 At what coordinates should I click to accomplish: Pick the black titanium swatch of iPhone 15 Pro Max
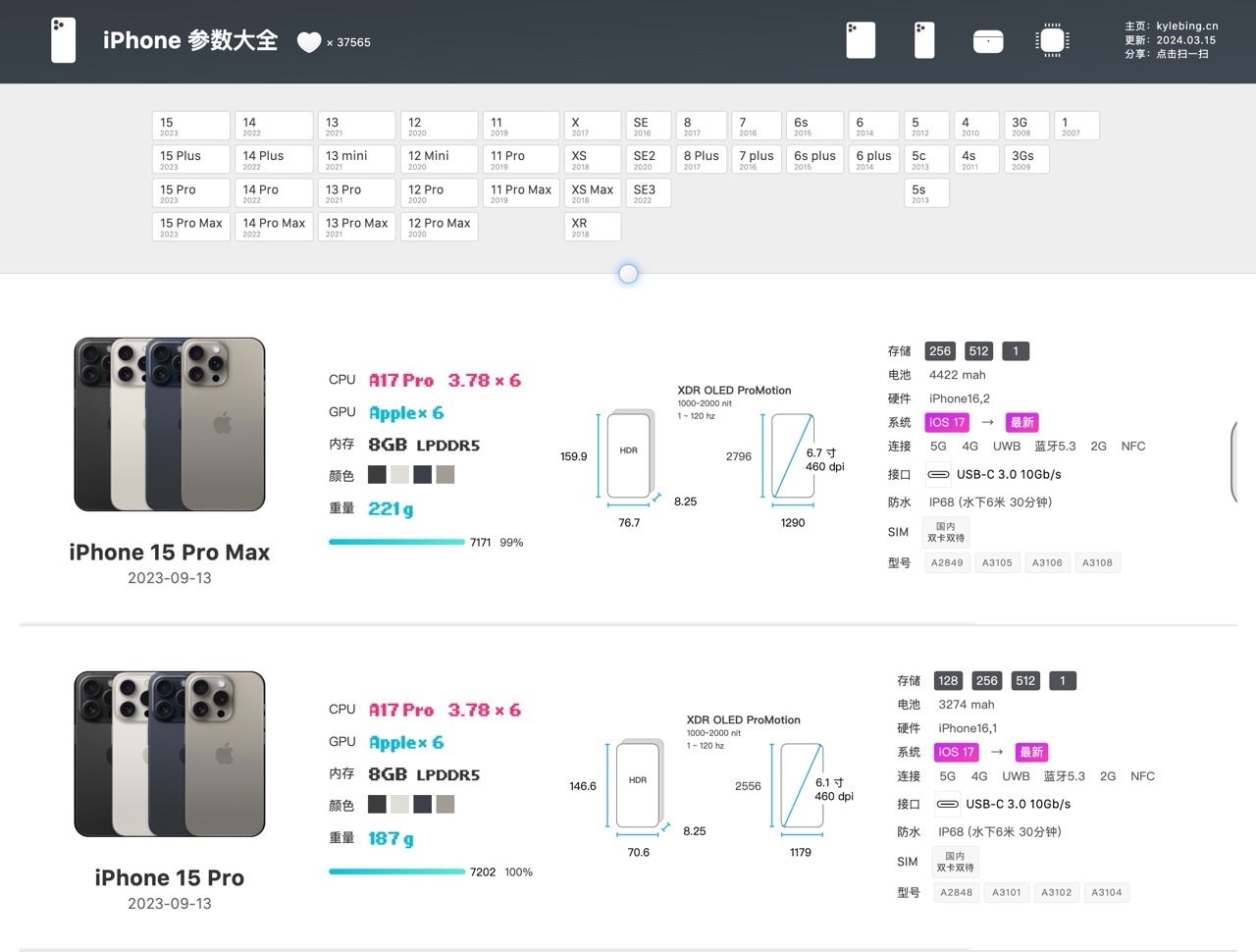tap(377, 475)
